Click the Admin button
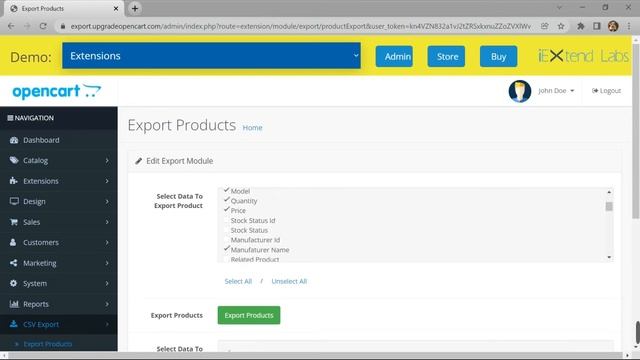640x360 pixels. 394,56
